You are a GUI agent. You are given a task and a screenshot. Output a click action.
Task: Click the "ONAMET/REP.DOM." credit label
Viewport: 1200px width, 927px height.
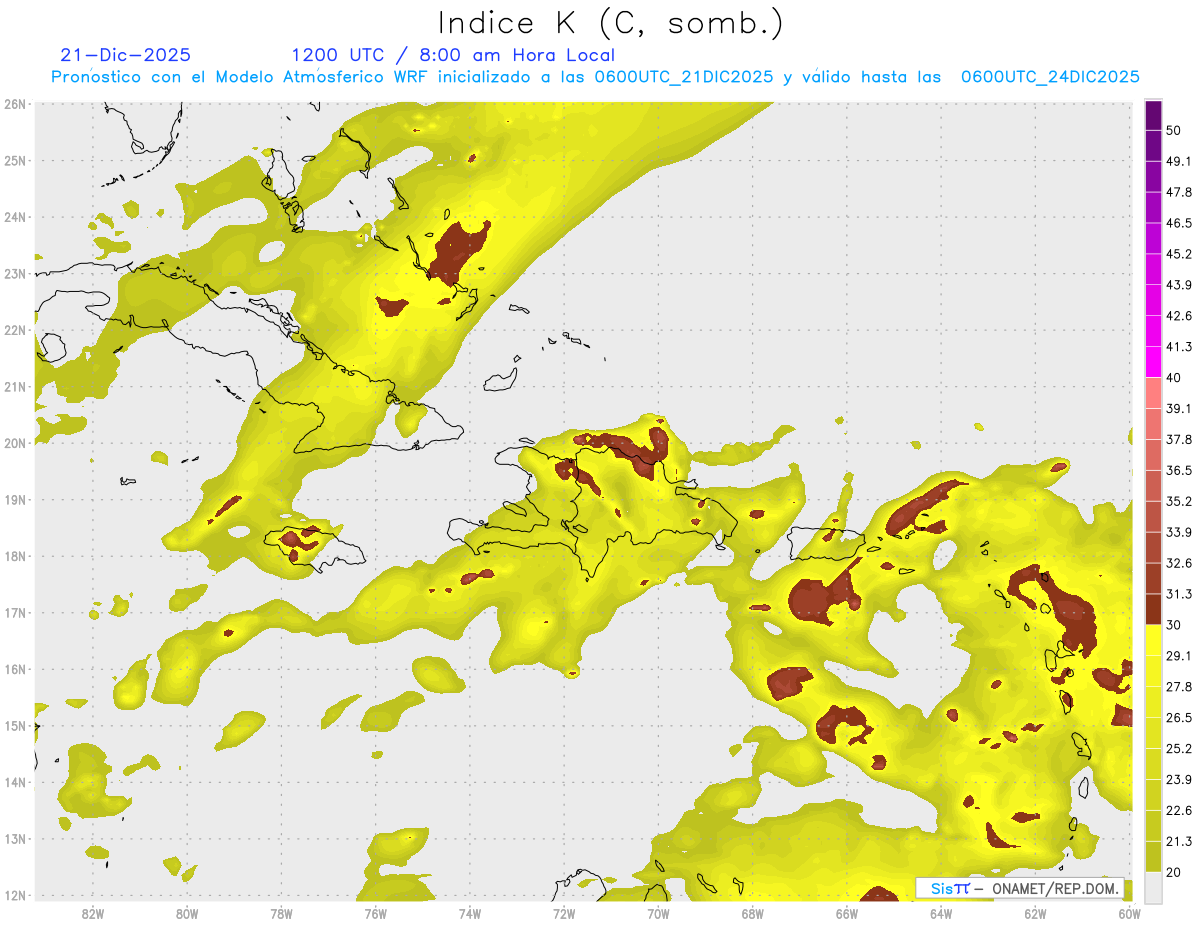click(x=1055, y=888)
